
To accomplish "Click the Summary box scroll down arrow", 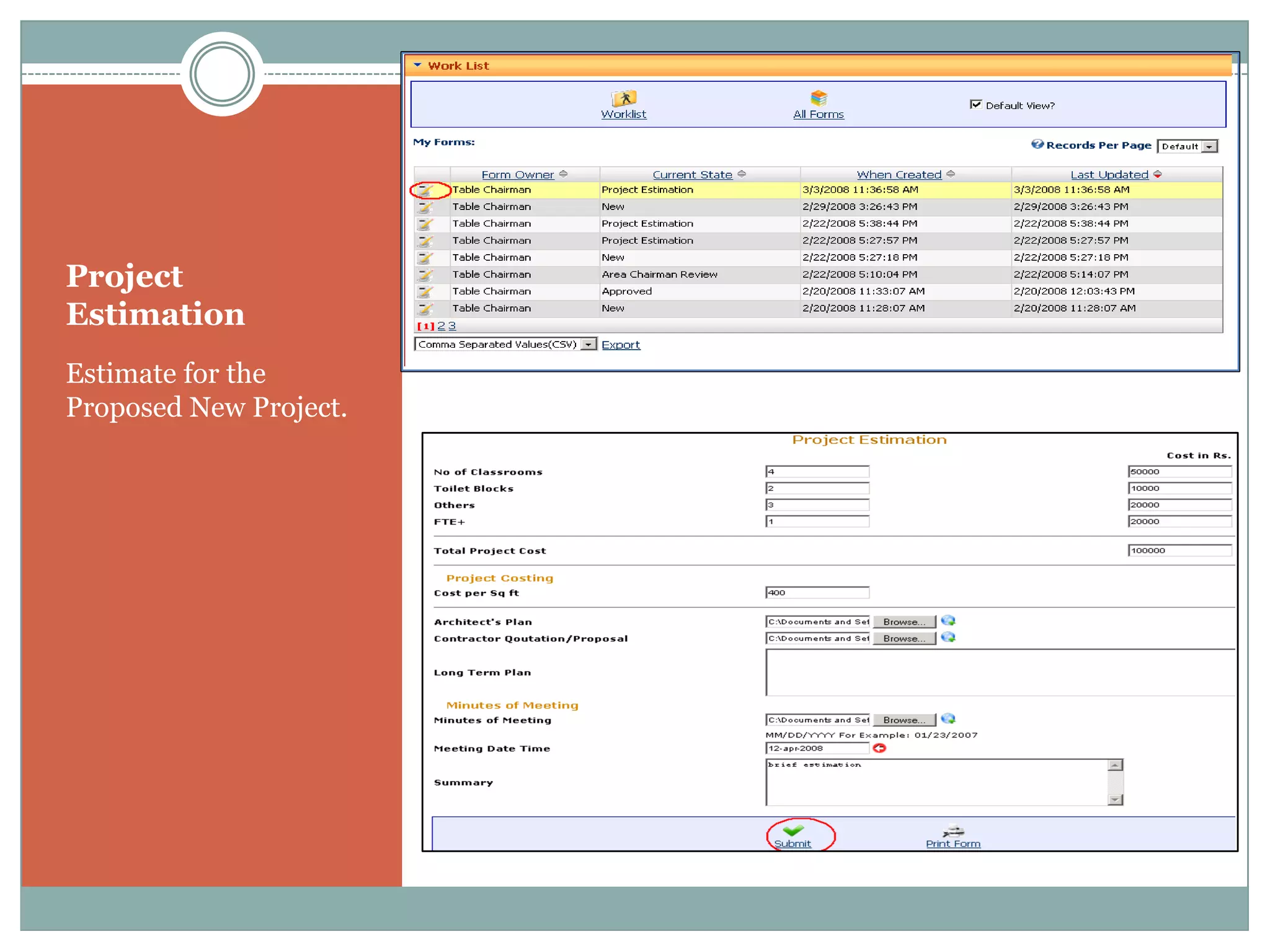I will point(1115,800).
